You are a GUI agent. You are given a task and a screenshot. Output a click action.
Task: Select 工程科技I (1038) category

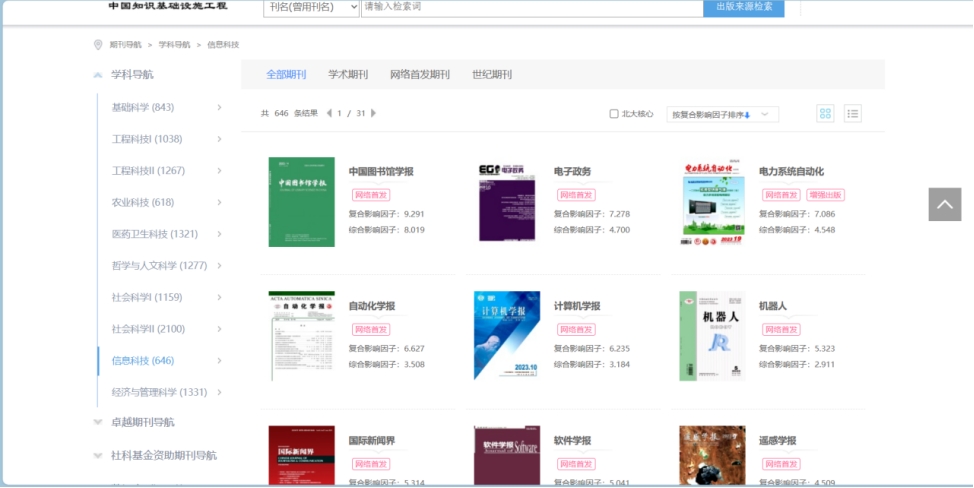(x=147, y=139)
